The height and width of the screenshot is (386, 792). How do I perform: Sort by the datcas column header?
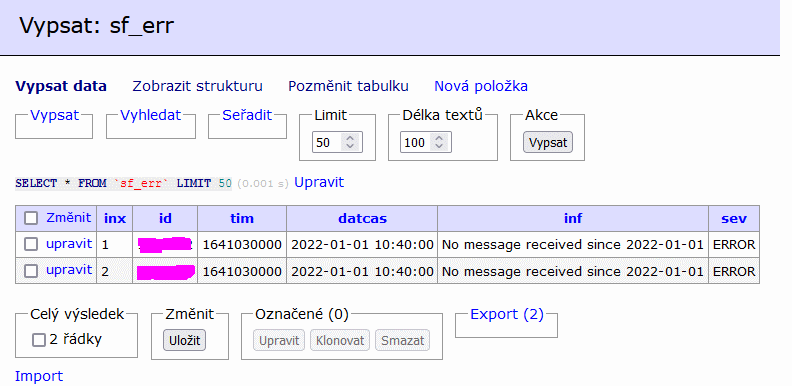pos(362,218)
